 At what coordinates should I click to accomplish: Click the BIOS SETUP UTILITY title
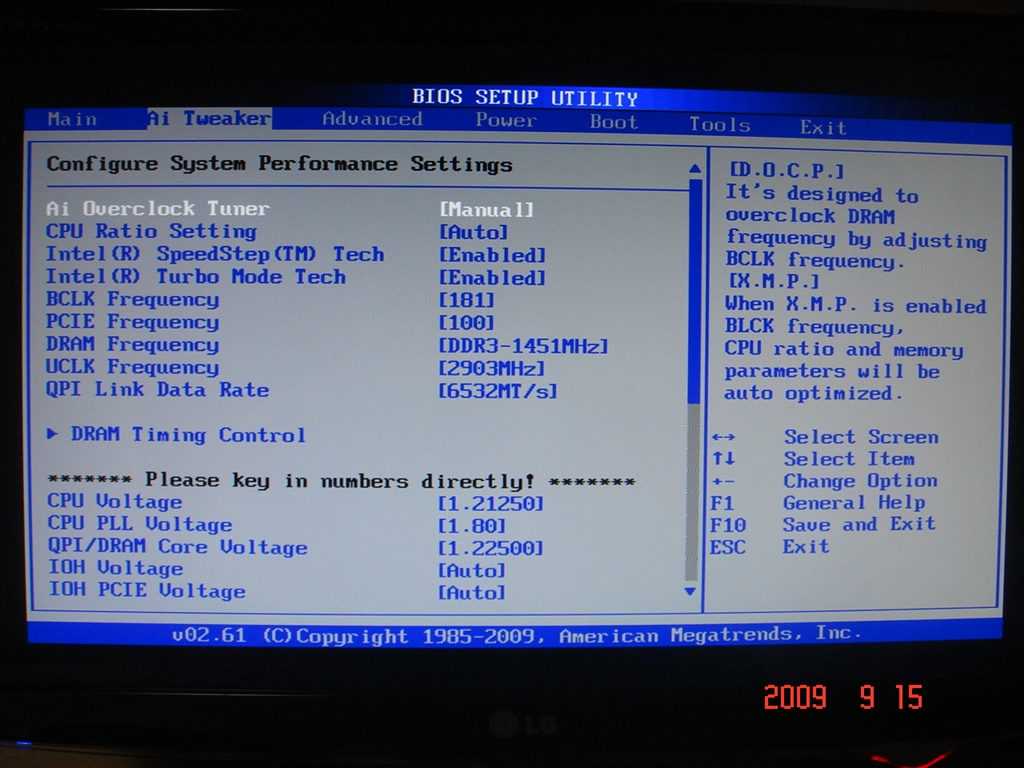coord(524,97)
